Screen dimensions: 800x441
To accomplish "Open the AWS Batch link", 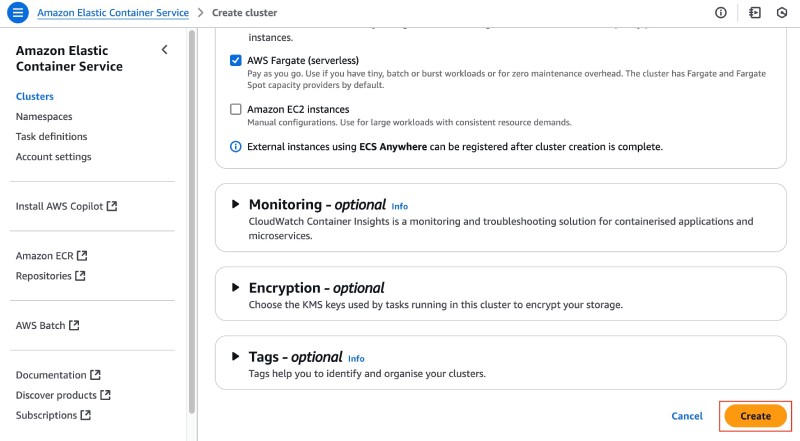I will tap(40, 326).
